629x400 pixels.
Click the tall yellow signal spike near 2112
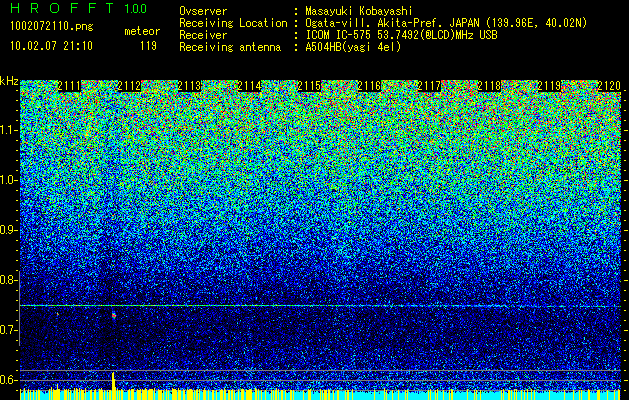(114, 381)
